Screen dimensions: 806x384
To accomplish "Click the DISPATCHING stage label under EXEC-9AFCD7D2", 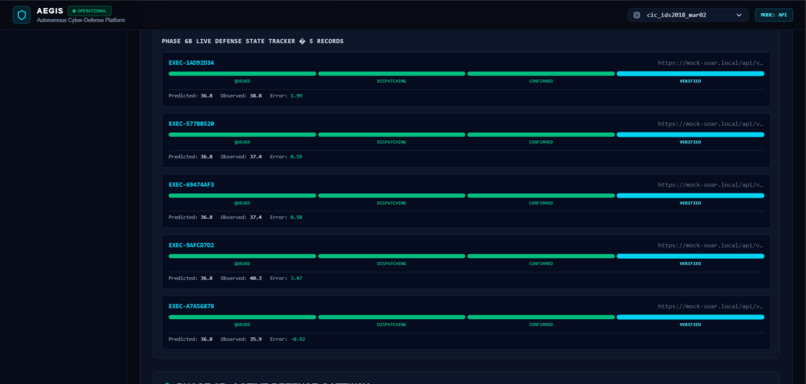I will pyautogui.click(x=392, y=264).
